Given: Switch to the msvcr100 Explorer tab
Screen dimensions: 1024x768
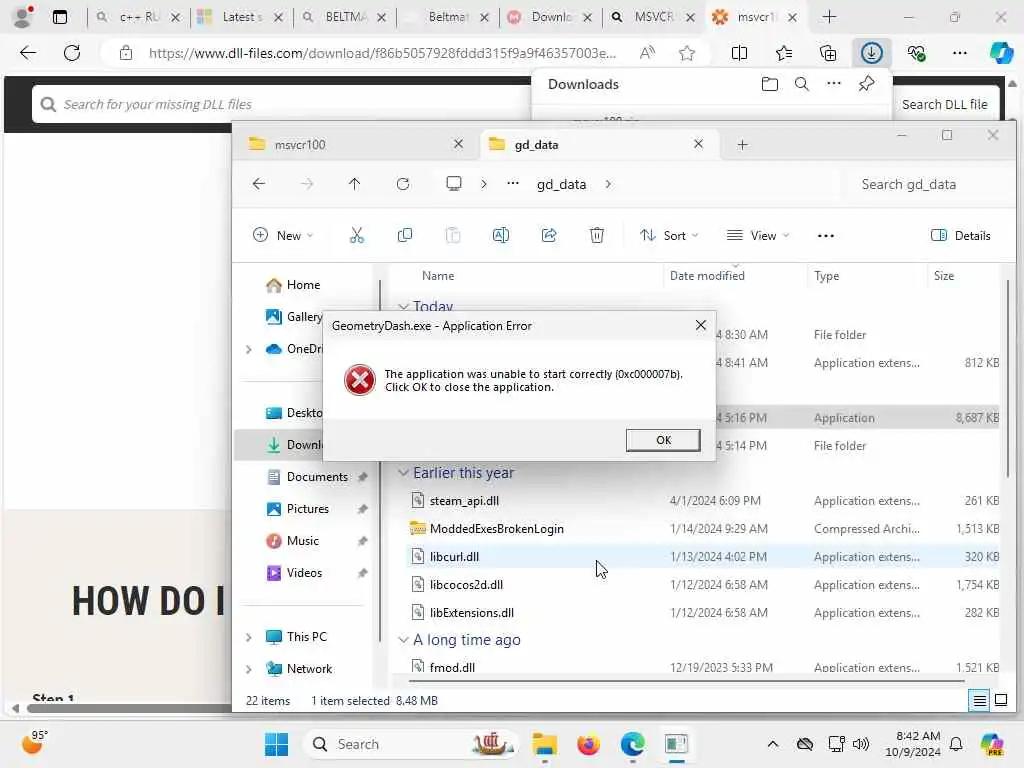Looking at the screenshot, I should 356,144.
